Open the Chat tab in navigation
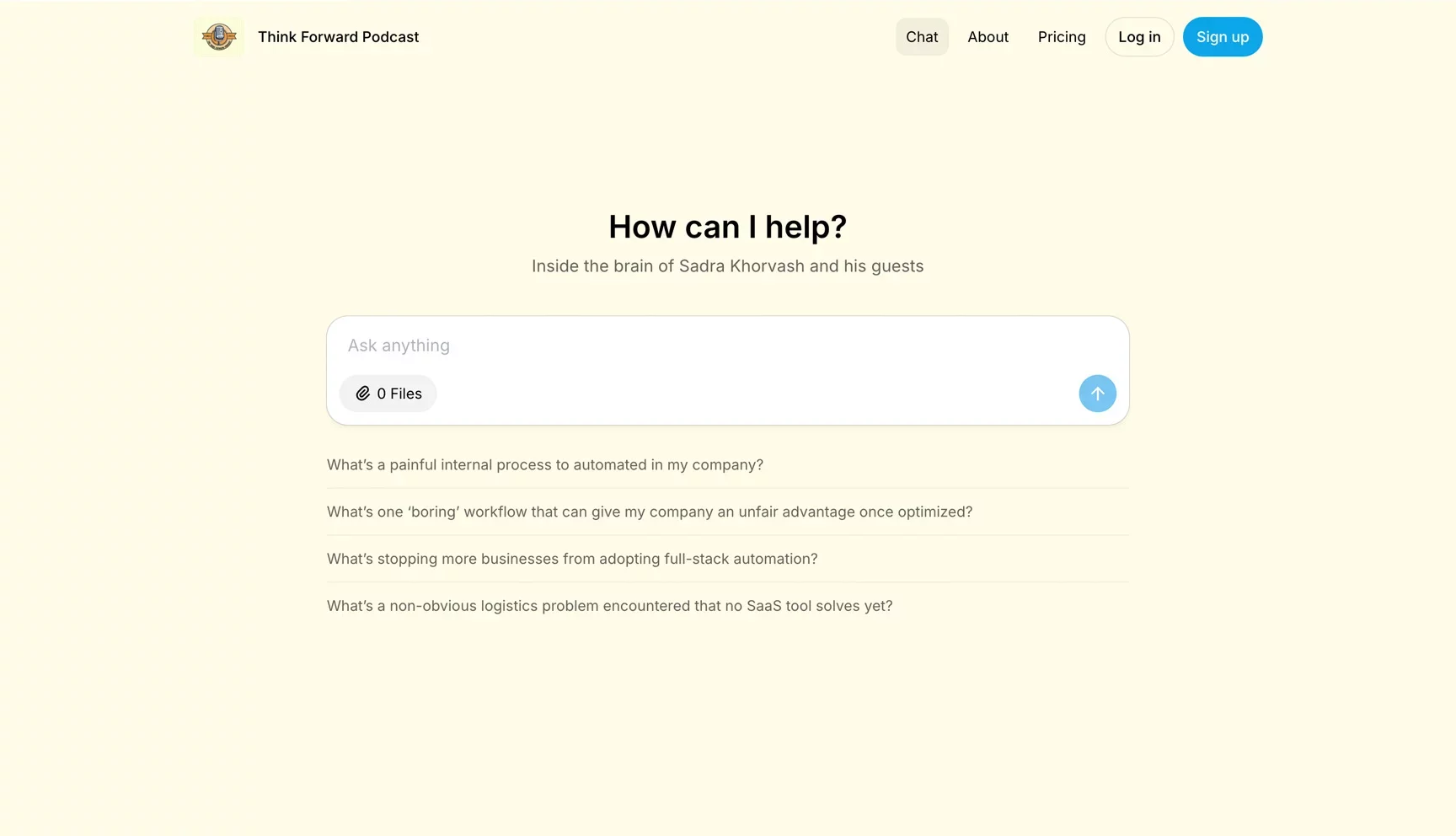Image resolution: width=1456 pixels, height=836 pixels. pos(922,37)
